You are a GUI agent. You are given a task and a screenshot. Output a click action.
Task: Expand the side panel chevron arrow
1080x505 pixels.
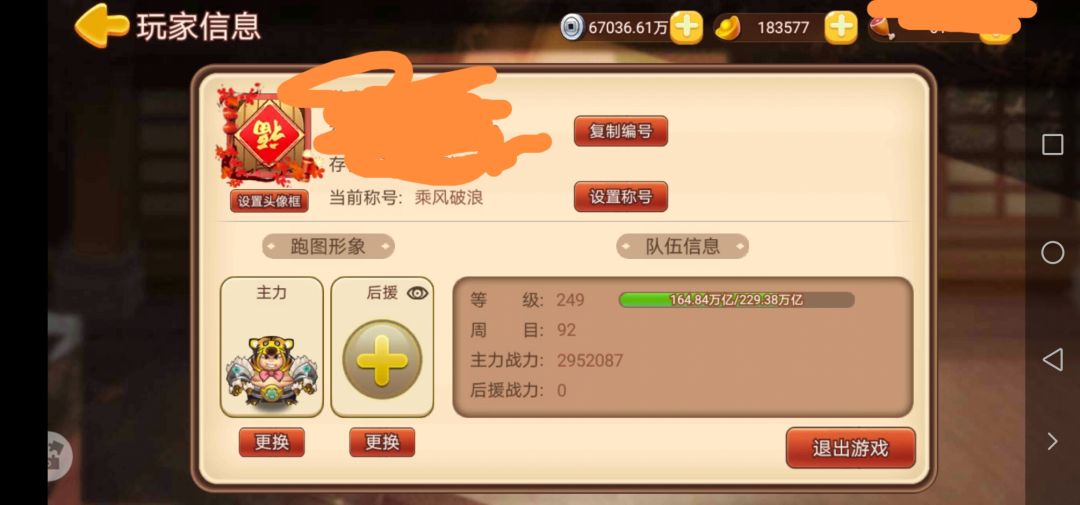pyautogui.click(x=1052, y=441)
